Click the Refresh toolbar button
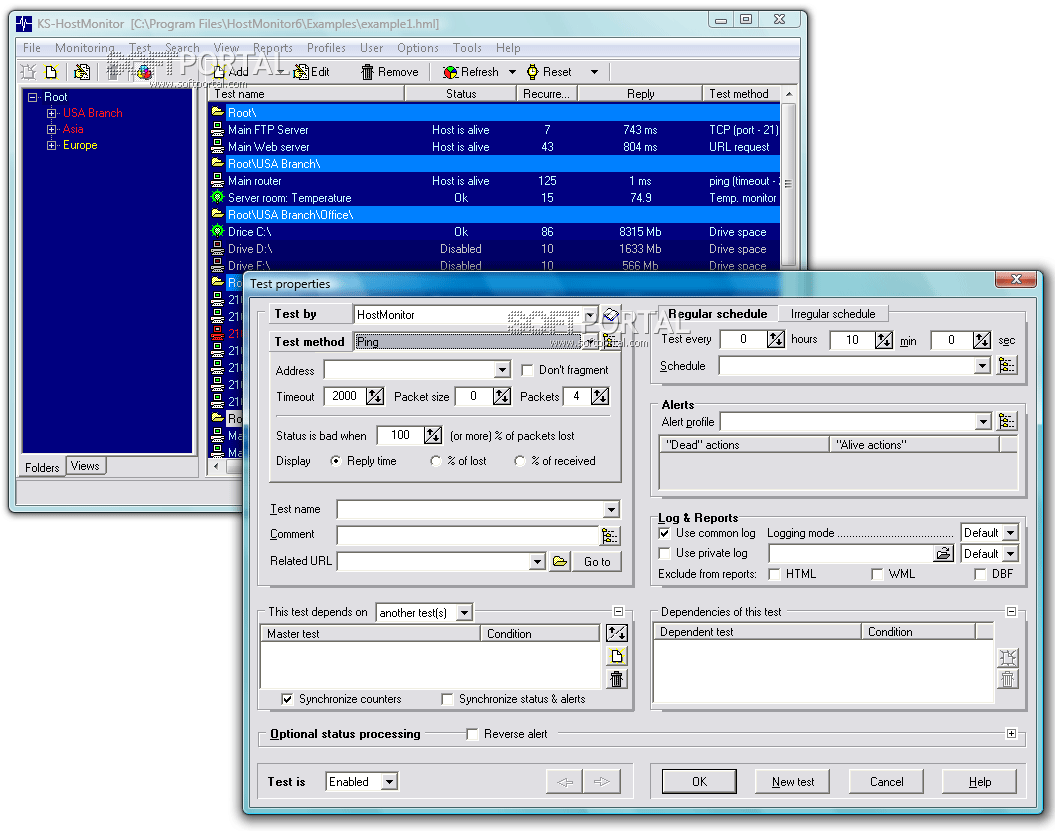Screen dimensions: 1055x831 coord(471,71)
